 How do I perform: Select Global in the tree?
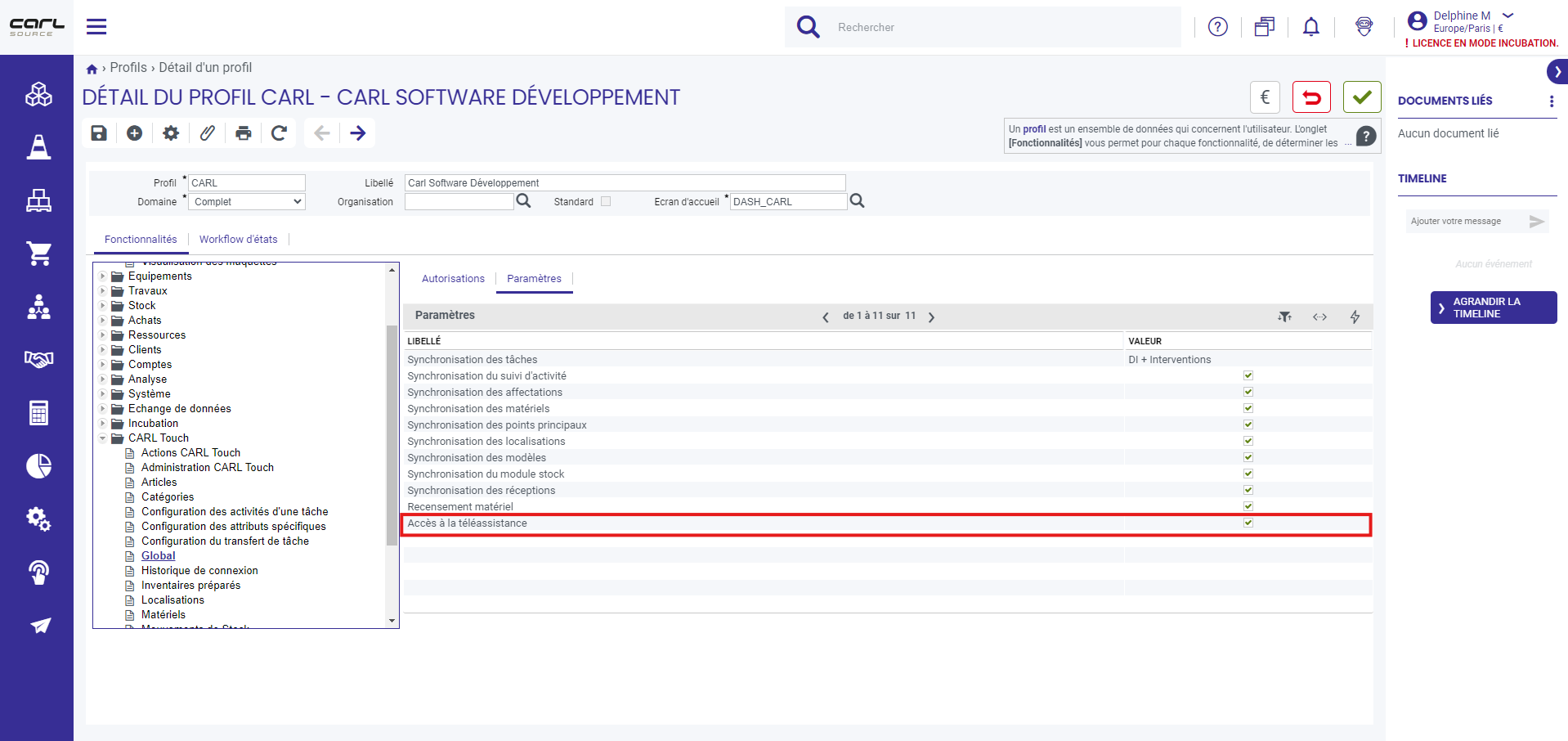158,556
